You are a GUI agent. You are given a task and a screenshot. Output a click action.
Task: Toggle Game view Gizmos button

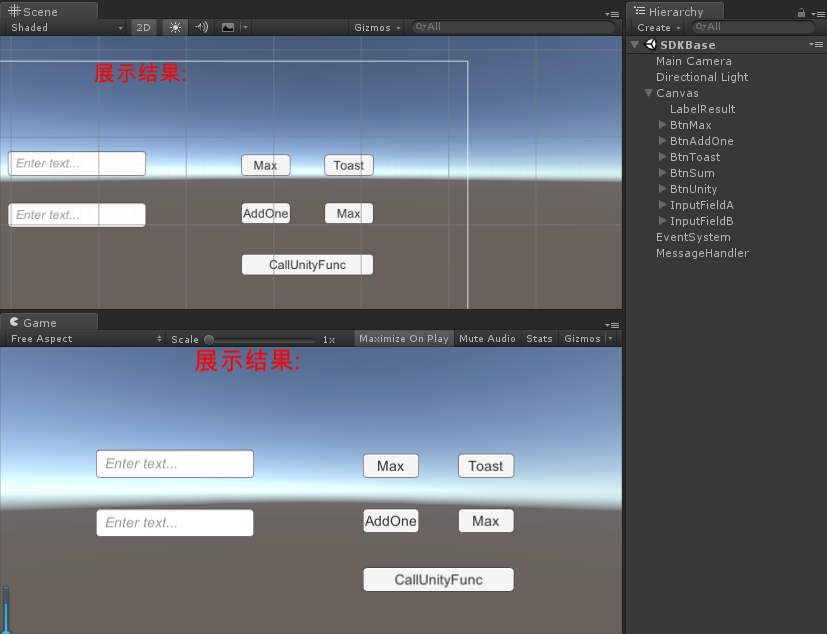coord(582,339)
